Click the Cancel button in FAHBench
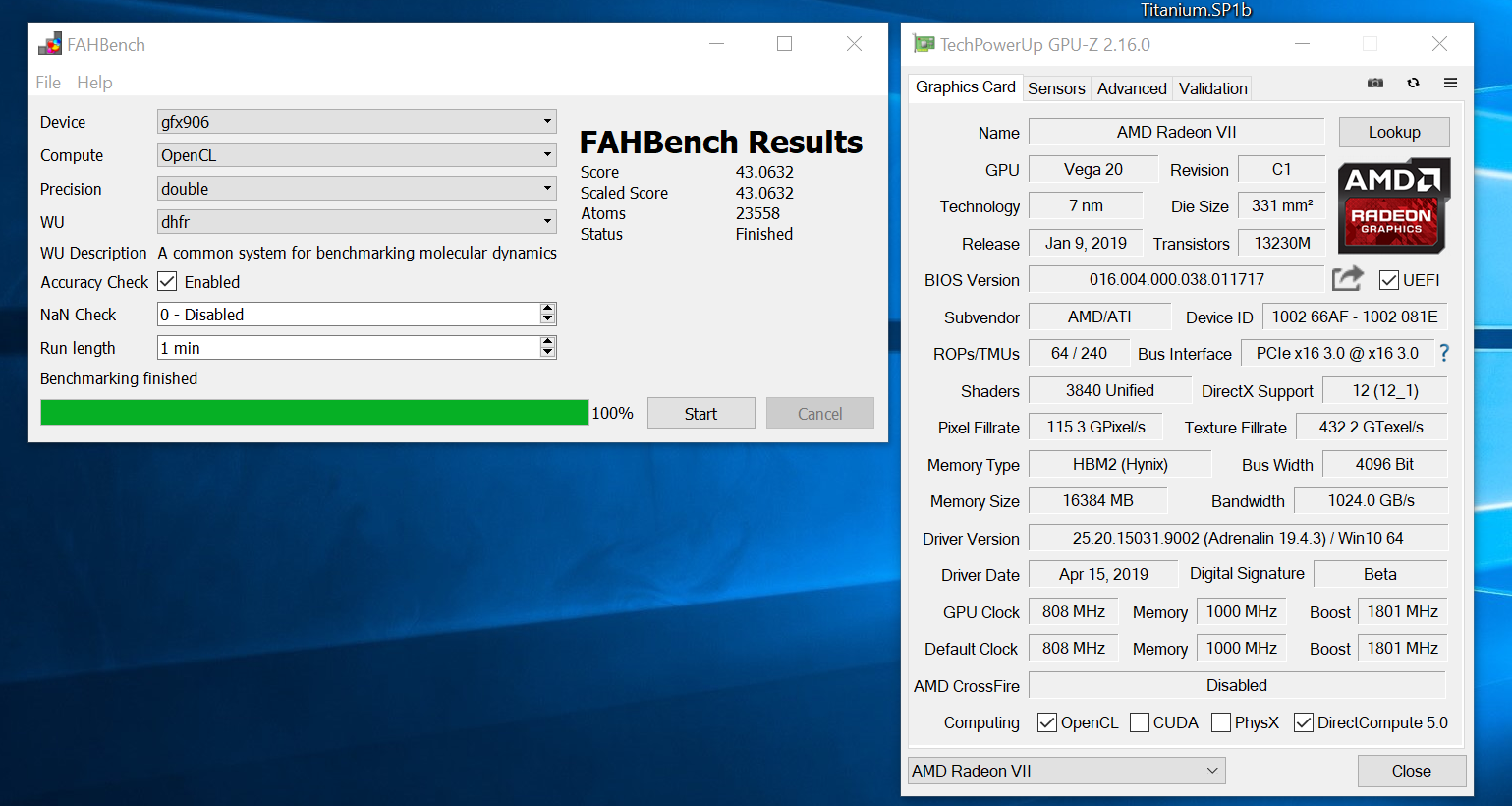This screenshot has width=1512, height=806. pyautogui.click(x=819, y=414)
